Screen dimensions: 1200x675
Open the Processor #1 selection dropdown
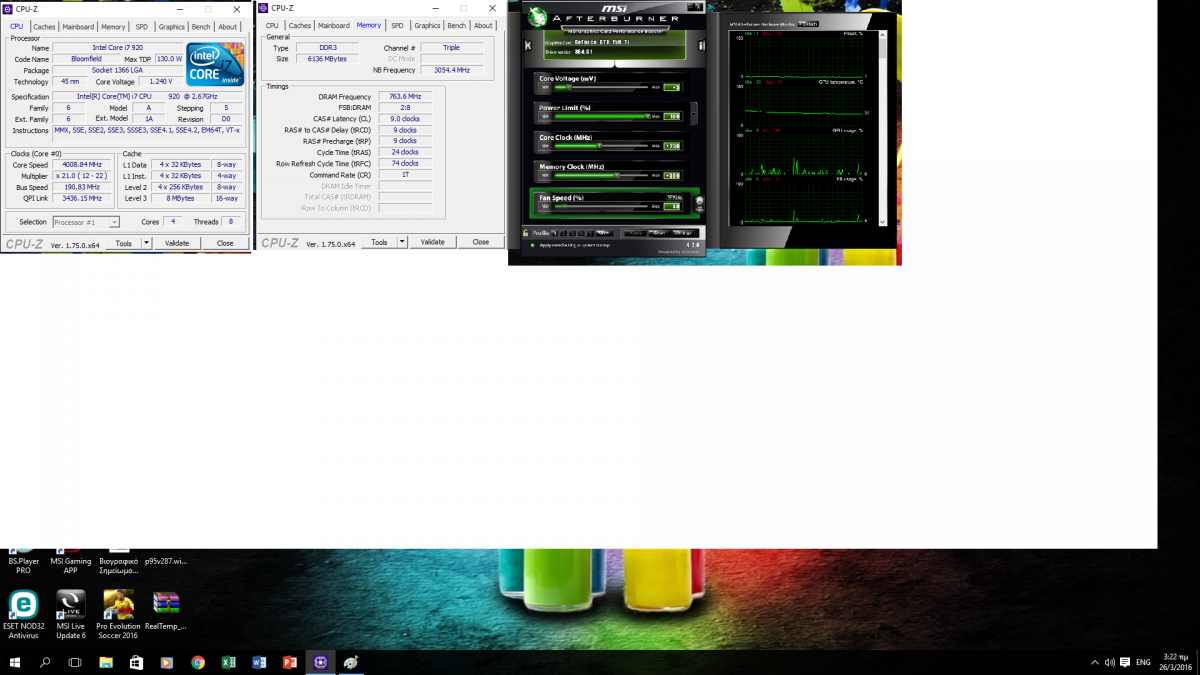tap(85, 222)
